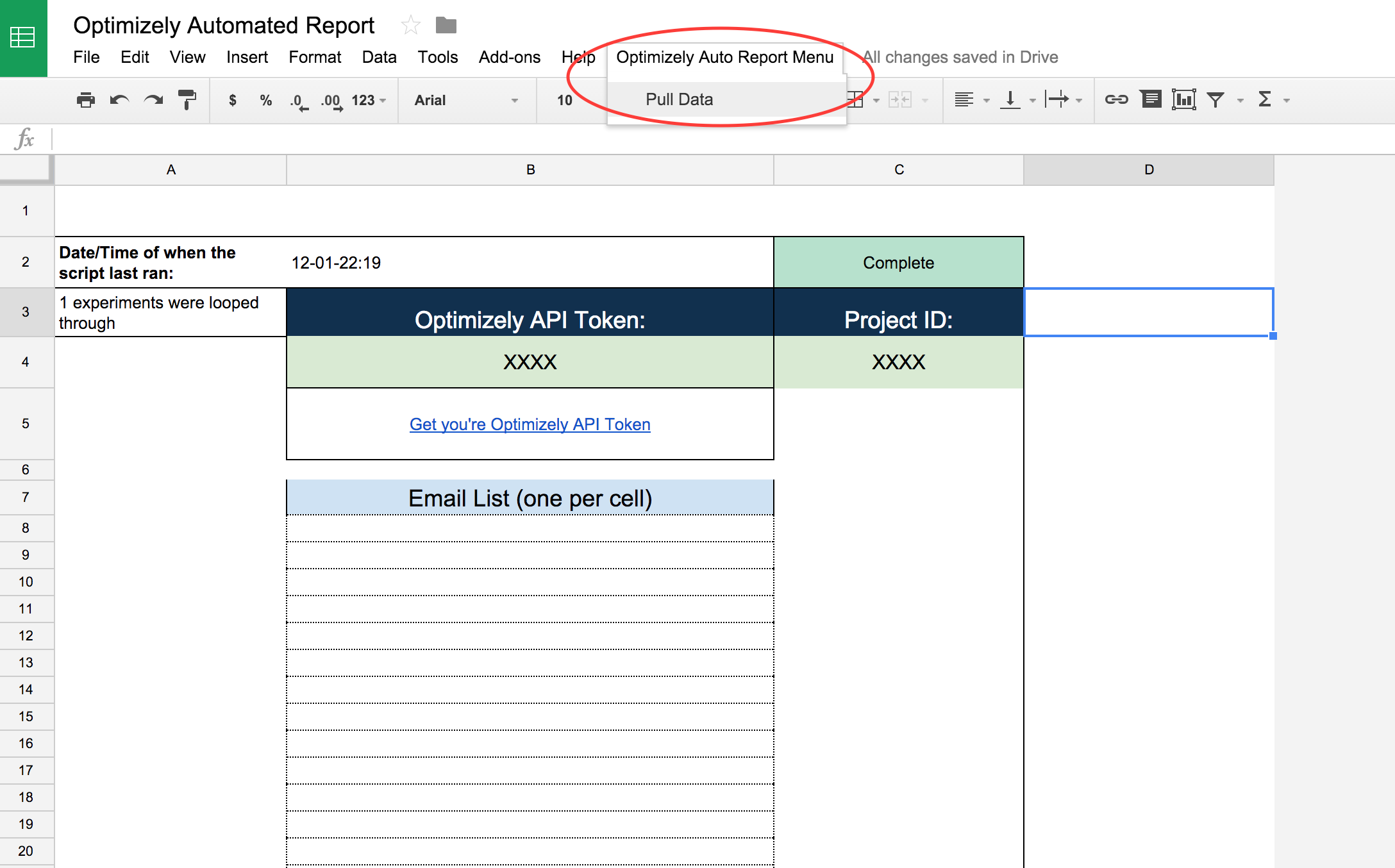The image size is (1395, 868).
Task: Click the redo arrow icon
Action: (x=153, y=100)
